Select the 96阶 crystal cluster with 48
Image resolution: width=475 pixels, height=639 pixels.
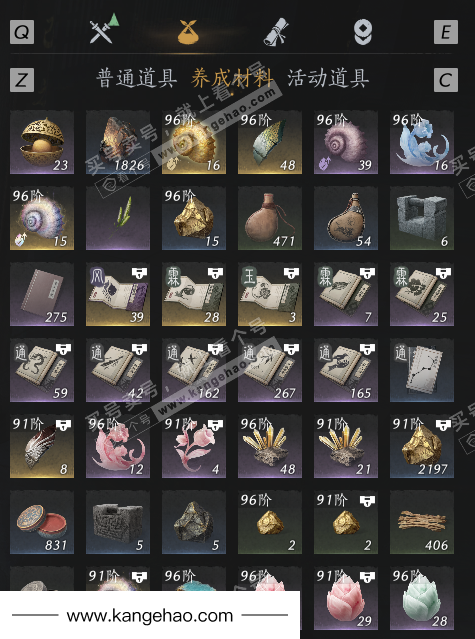(270, 446)
